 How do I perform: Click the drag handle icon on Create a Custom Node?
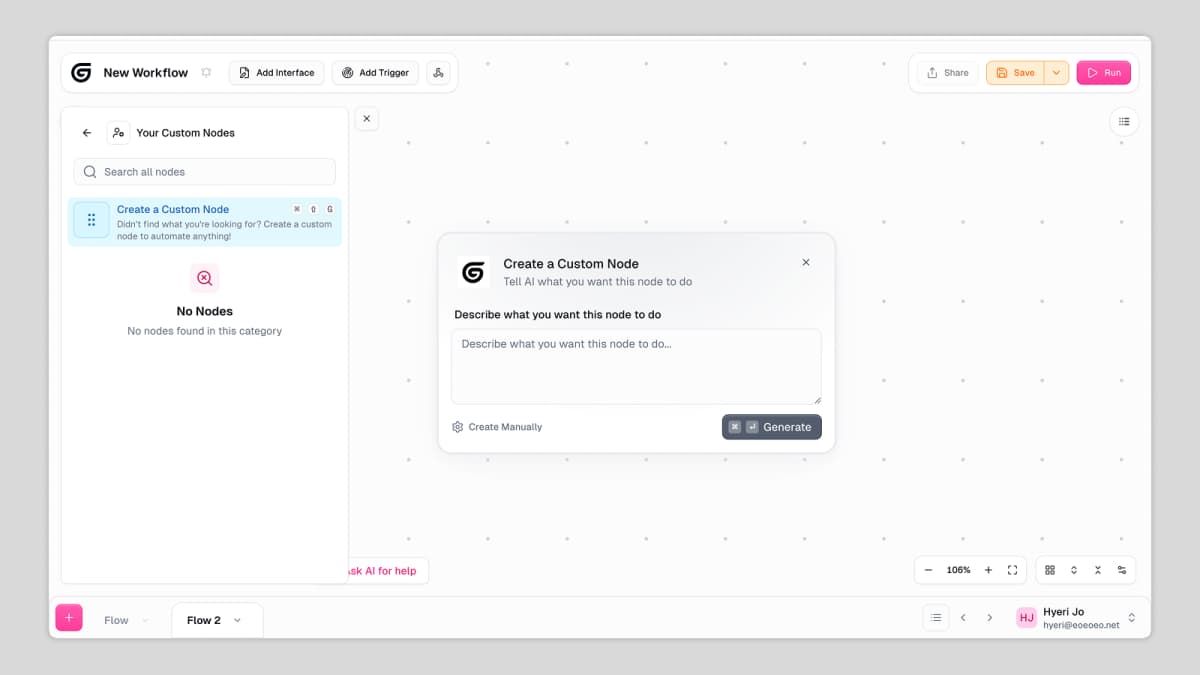tap(91, 220)
